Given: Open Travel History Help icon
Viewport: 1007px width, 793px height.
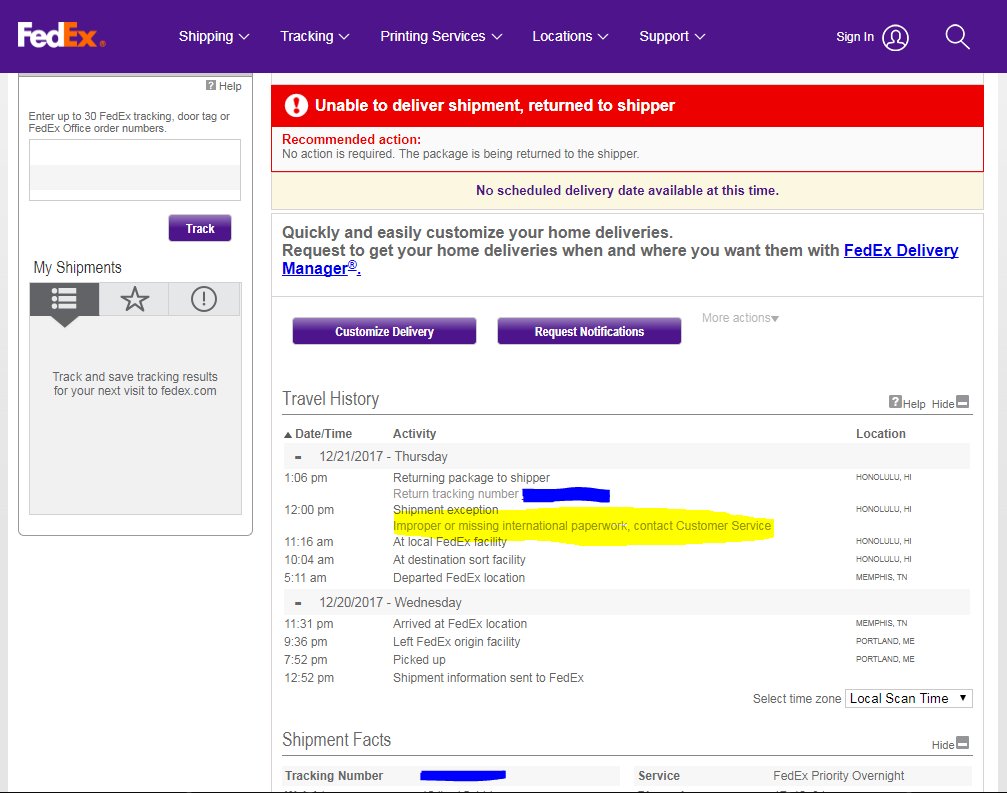Looking at the screenshot, I should [x=895, y=402].
